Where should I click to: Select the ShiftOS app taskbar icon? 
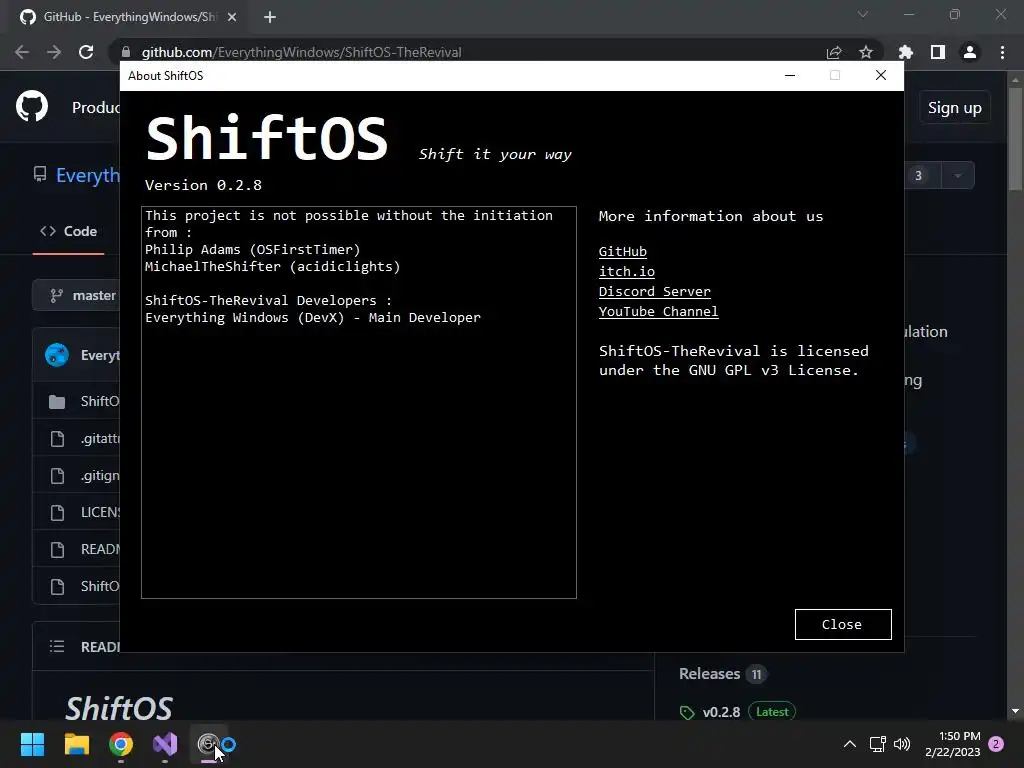point(210,744)
